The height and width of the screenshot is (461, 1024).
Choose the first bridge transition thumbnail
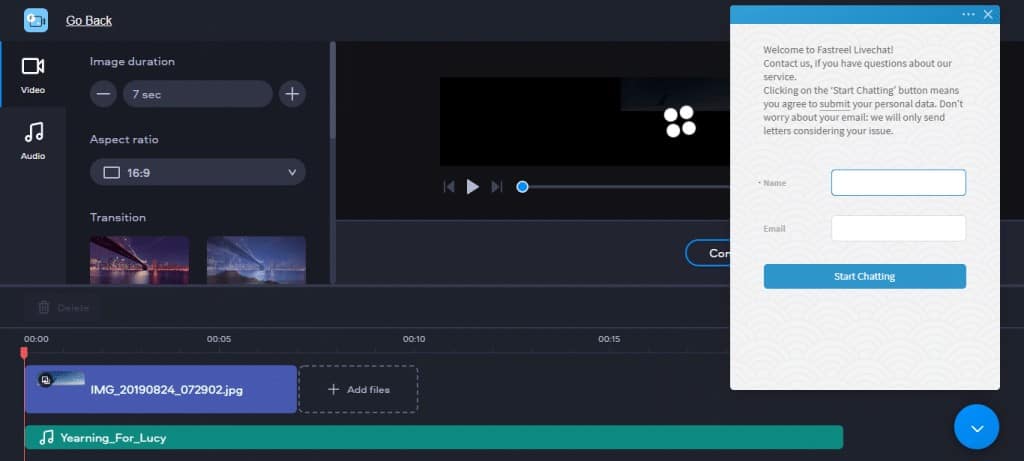pyautogui.click(x=140, y=260)
